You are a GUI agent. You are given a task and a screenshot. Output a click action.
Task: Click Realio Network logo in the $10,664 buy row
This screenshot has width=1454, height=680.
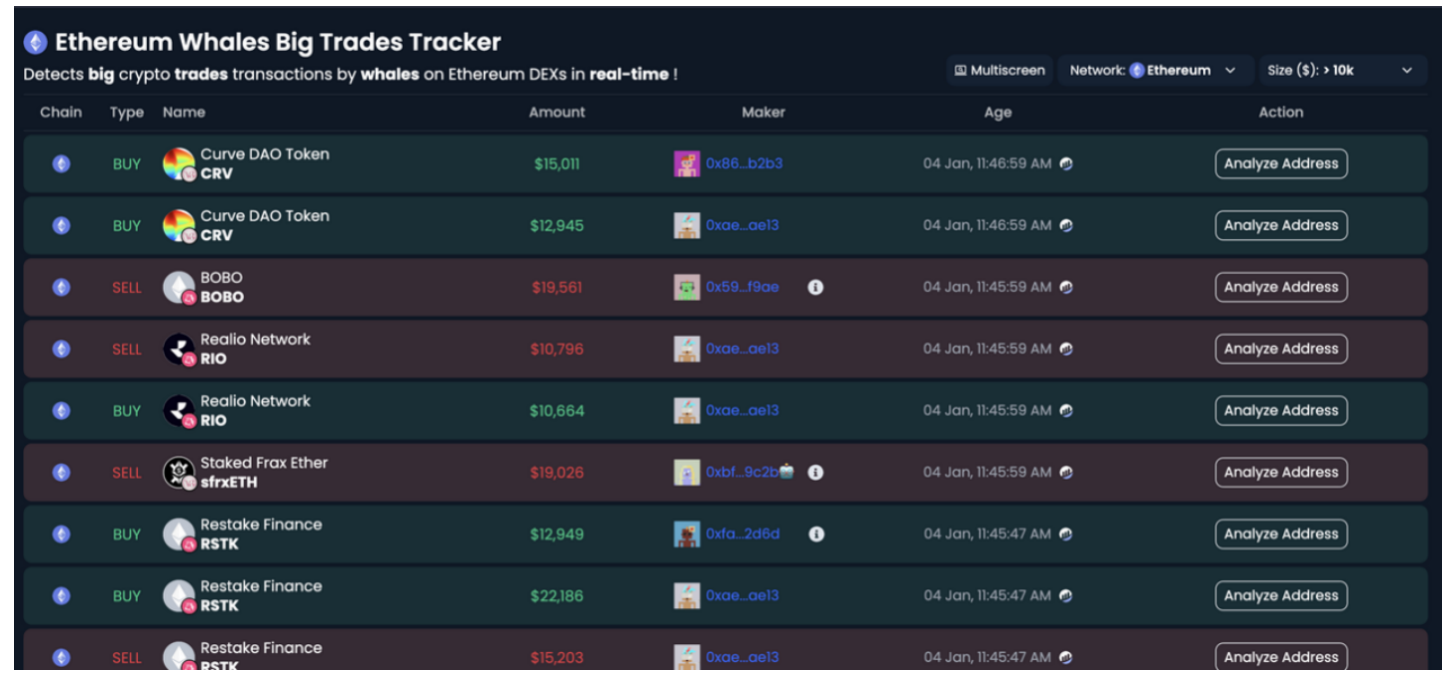pos(179,411)
